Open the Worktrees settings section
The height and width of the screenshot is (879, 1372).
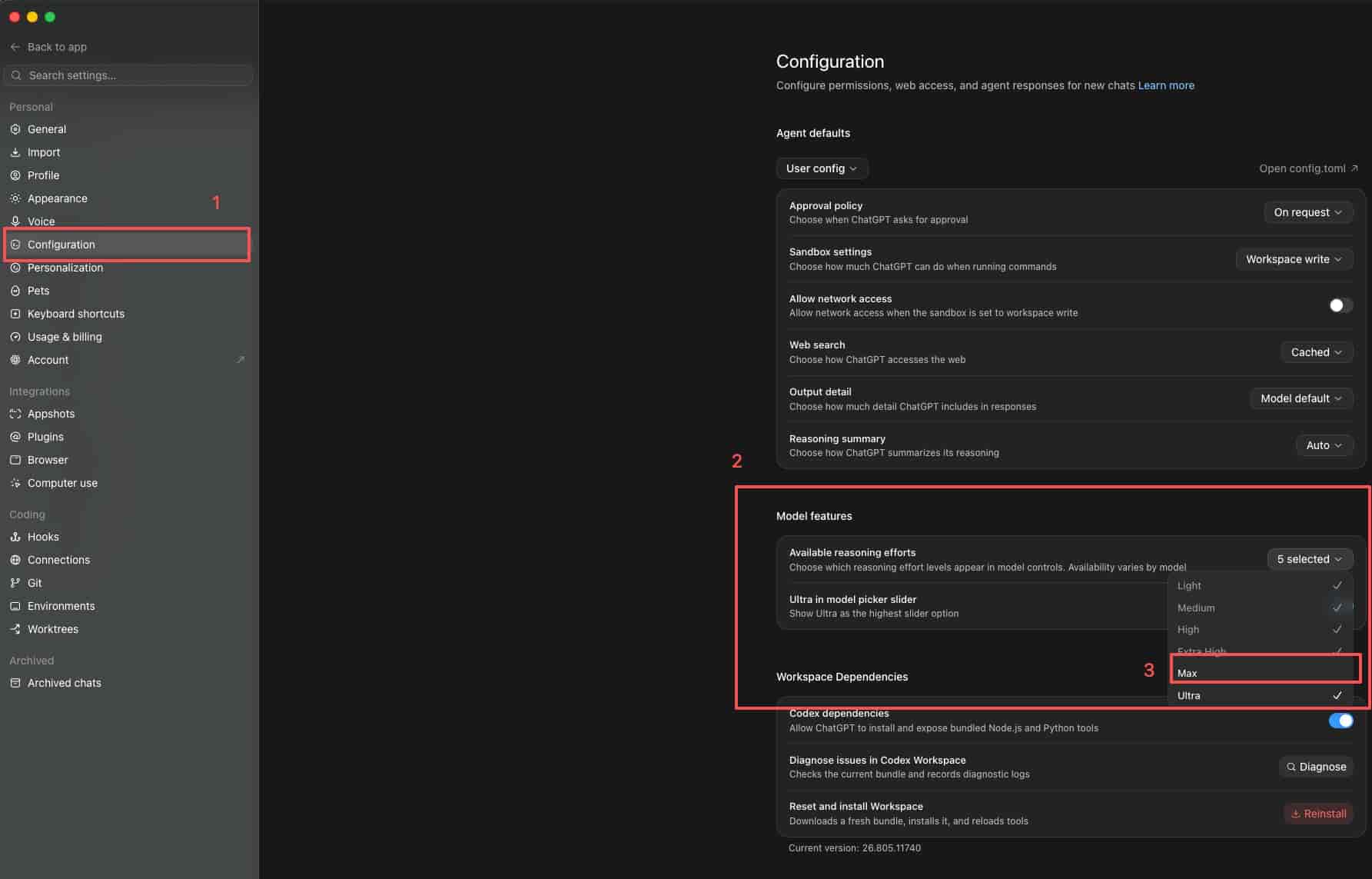point(127,629)
